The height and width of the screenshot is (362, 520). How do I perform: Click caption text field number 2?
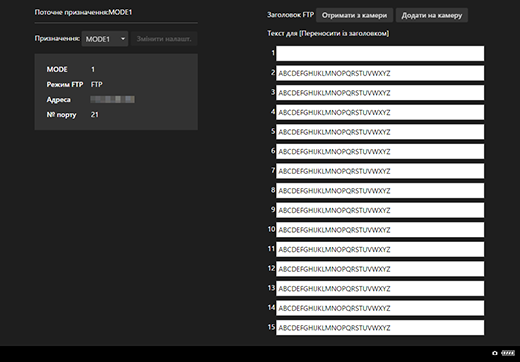[x=380, y=73]
